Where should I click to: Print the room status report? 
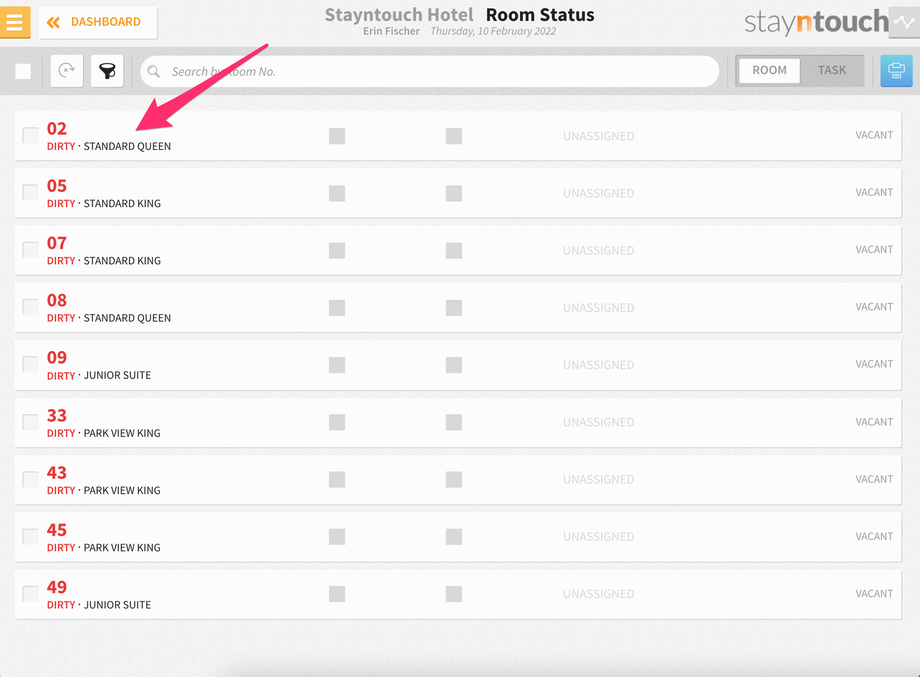coord(896,71)
